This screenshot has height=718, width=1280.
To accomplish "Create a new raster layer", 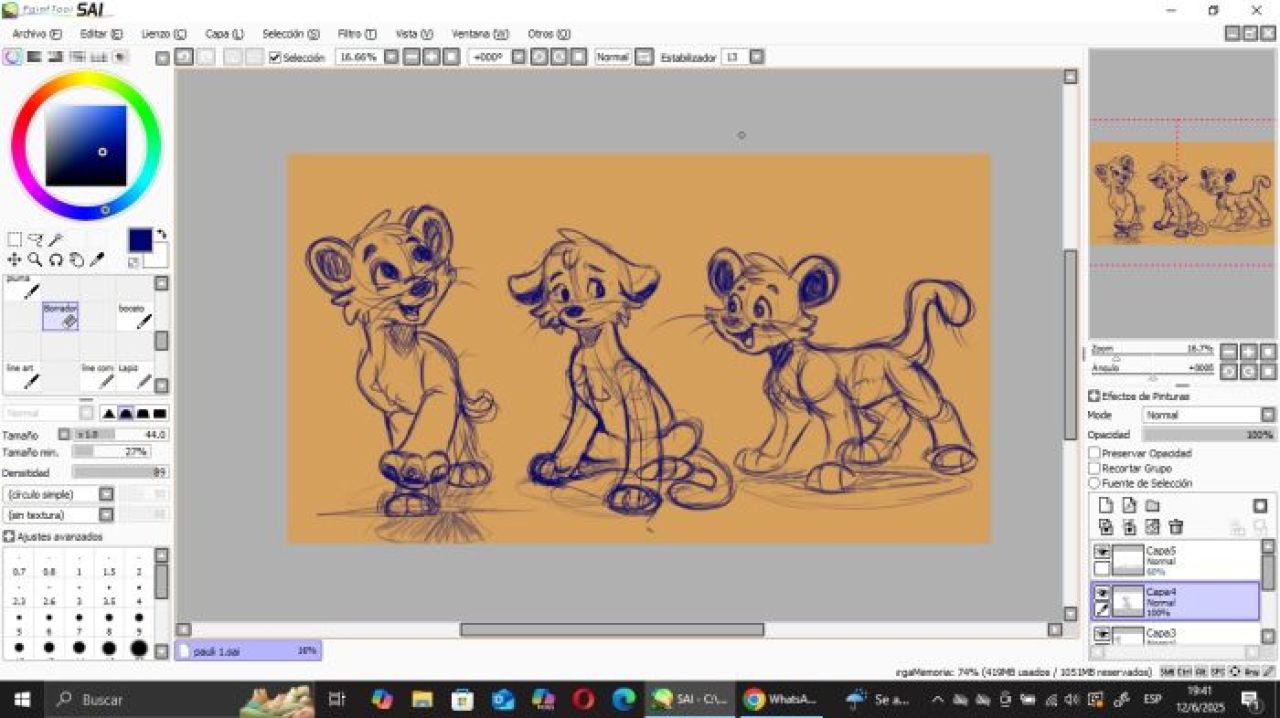I will tap(1106, 506).
